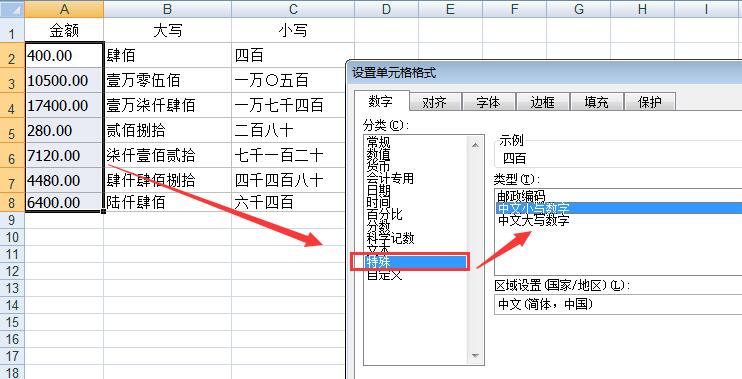Select row 2 header
The image size is (742, 379).
(x=12, y=56)
